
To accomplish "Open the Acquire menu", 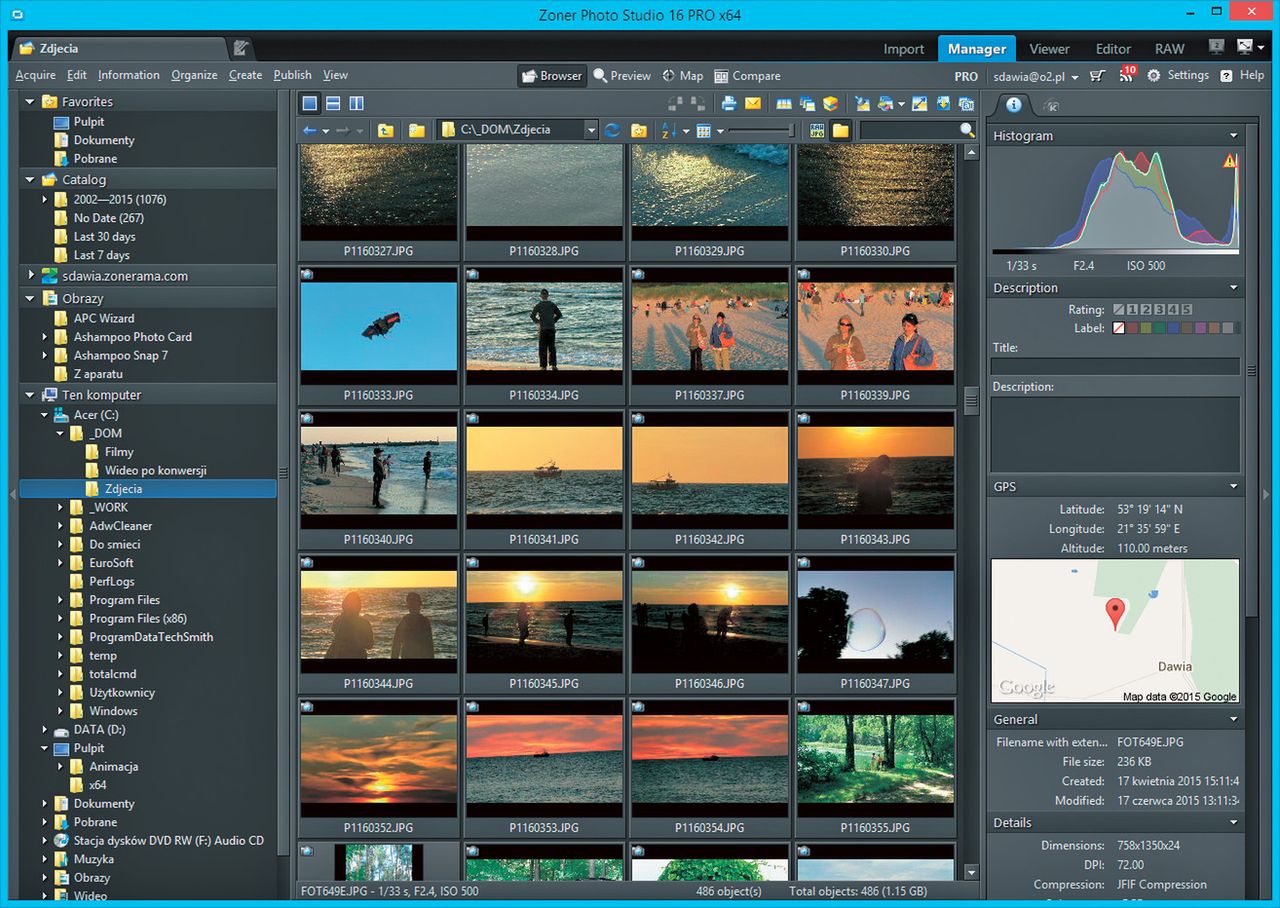I will click(x=36, y=75).
